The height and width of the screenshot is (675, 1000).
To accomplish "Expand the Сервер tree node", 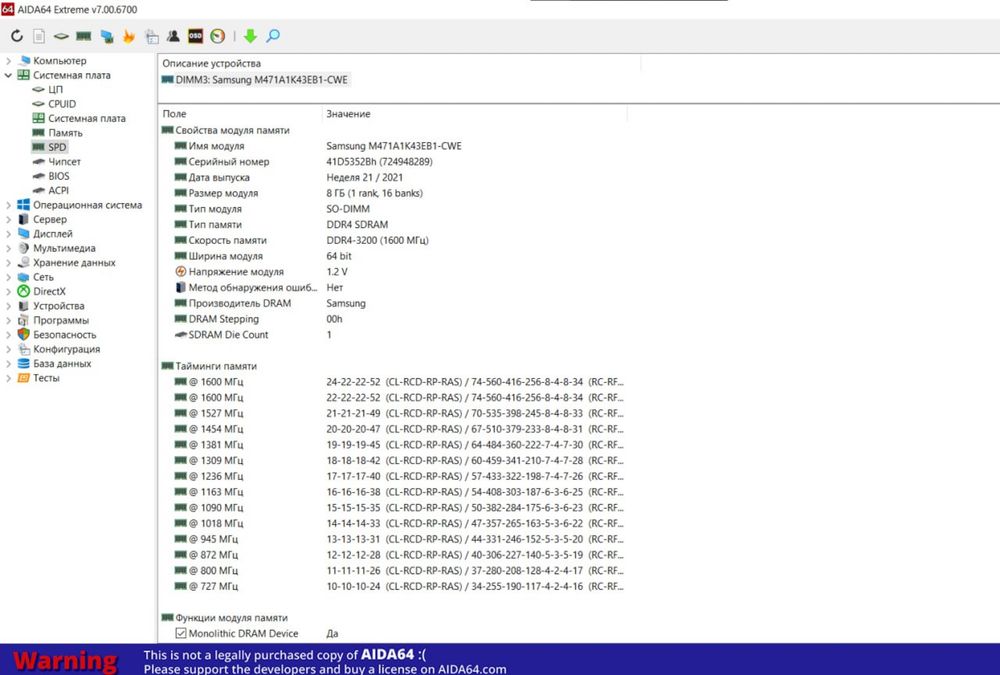I will [x=8, y=219].
